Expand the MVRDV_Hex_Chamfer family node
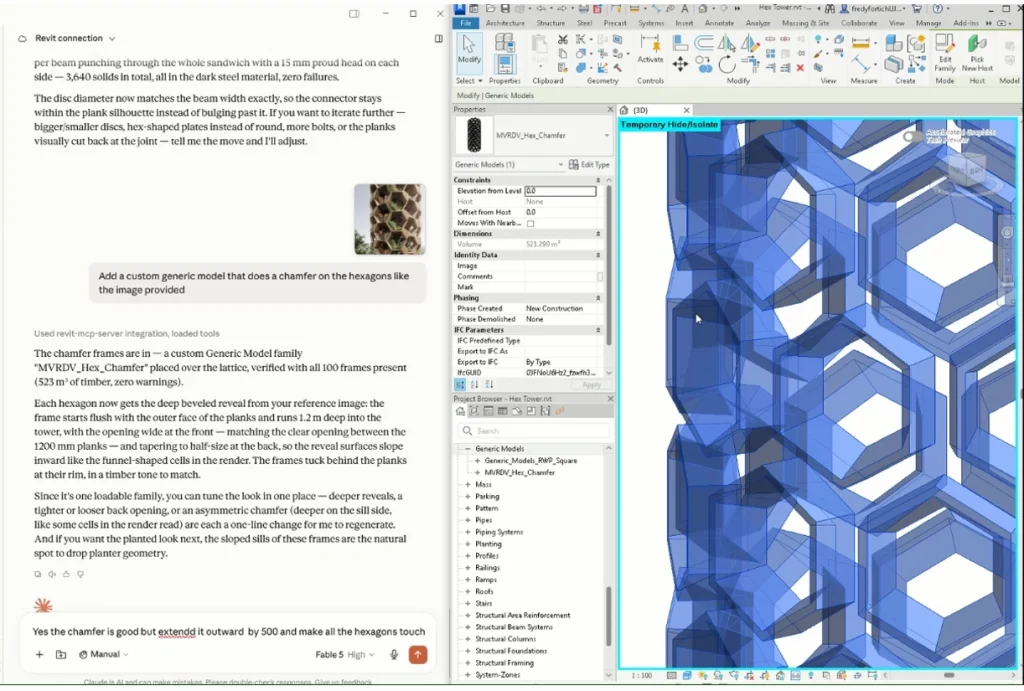1024x691 pixels. coord(477,473)
